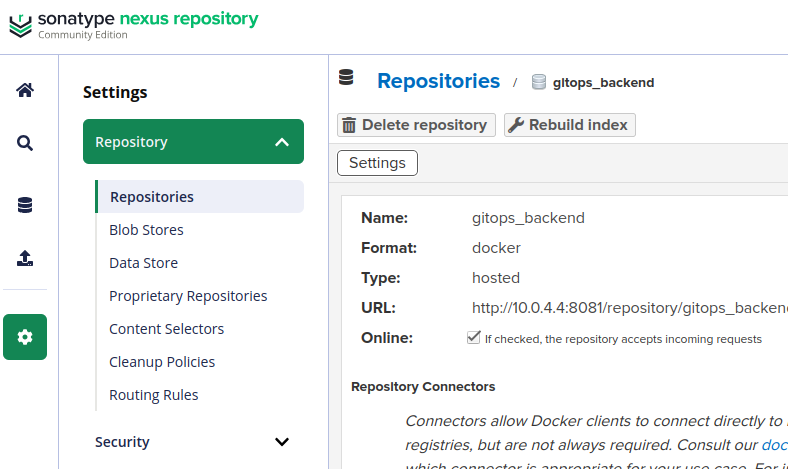Expand the Security section chevron

coord(282,442)
